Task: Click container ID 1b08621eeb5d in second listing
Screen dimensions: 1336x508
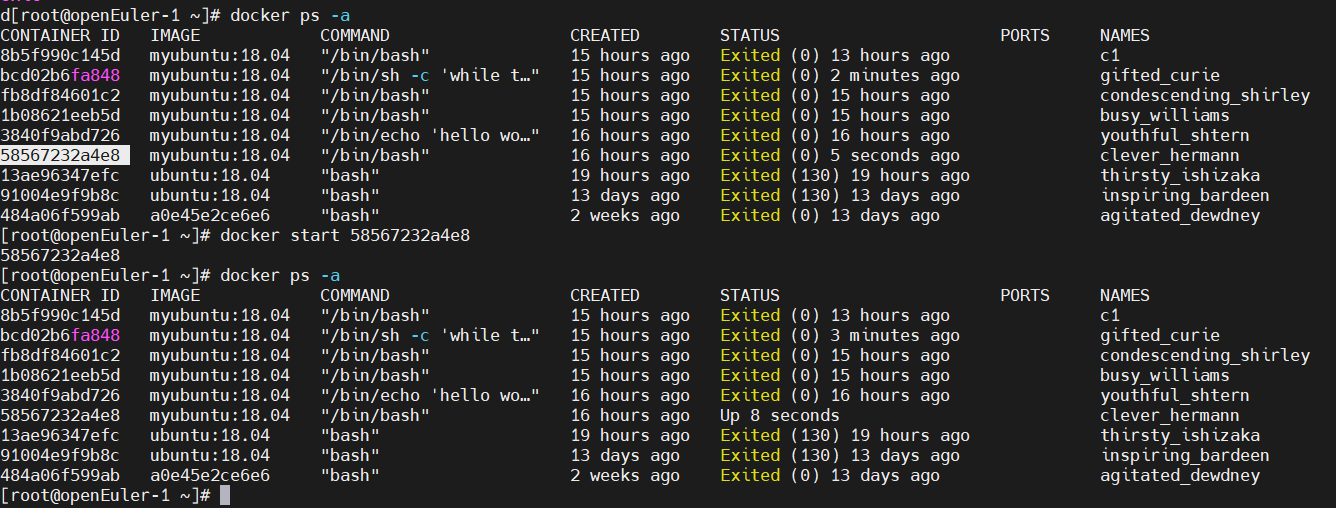Action: (x=60, y=375)
